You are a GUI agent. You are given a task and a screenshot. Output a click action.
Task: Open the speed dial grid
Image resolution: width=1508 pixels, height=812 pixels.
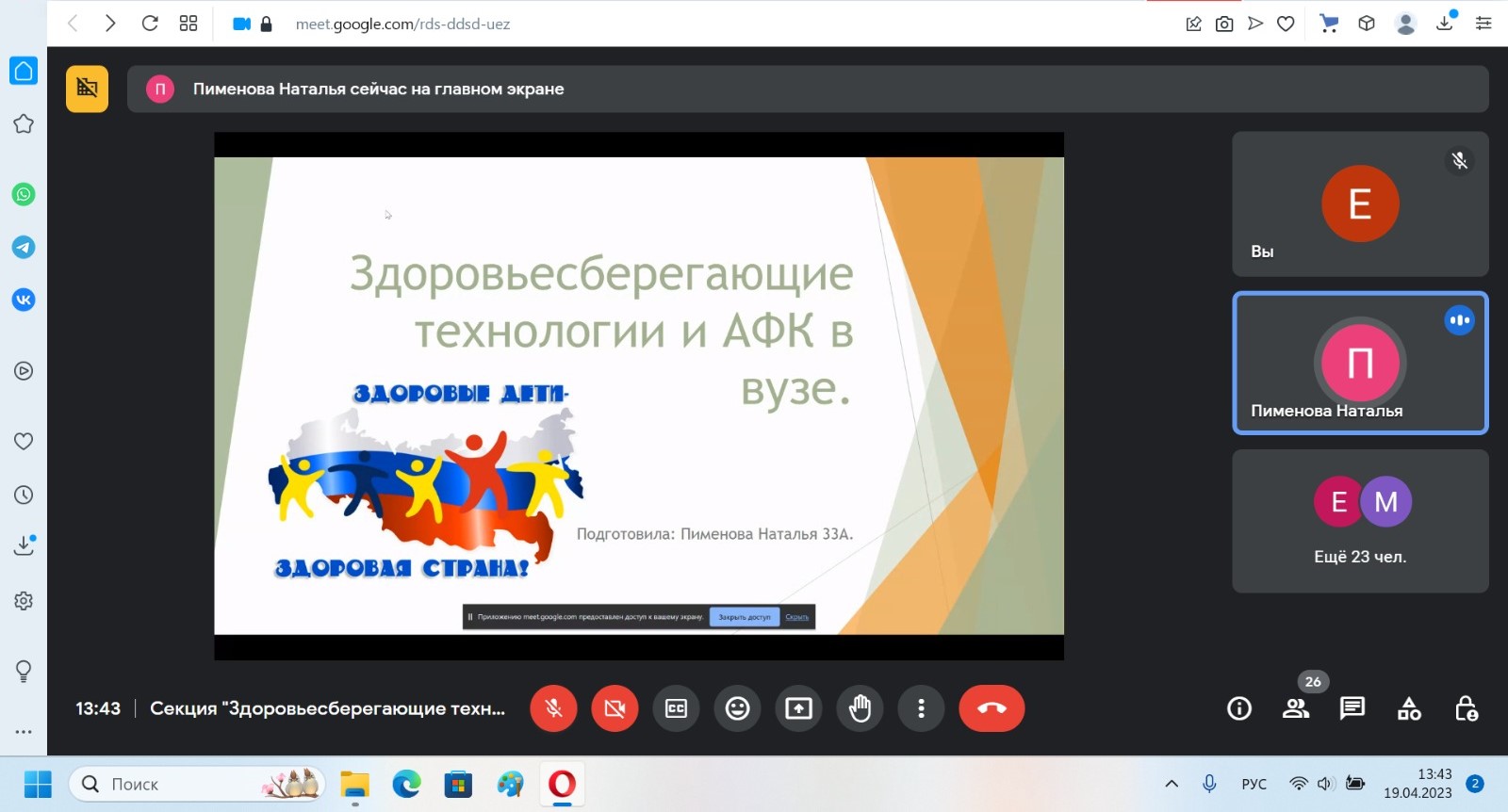click(188, 24)
